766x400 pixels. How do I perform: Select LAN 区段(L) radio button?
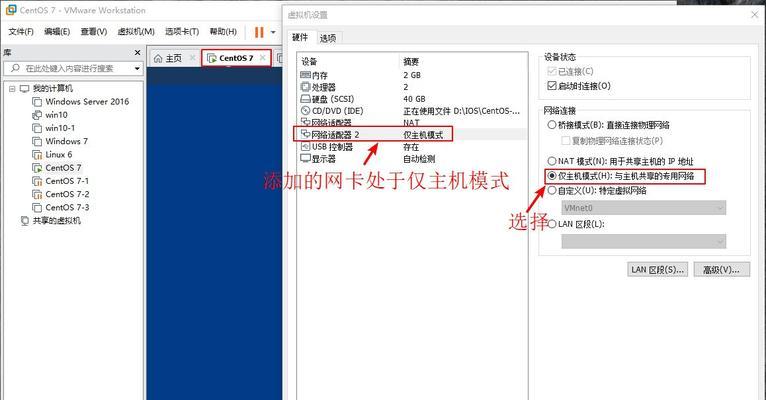(x=552, y=224)
